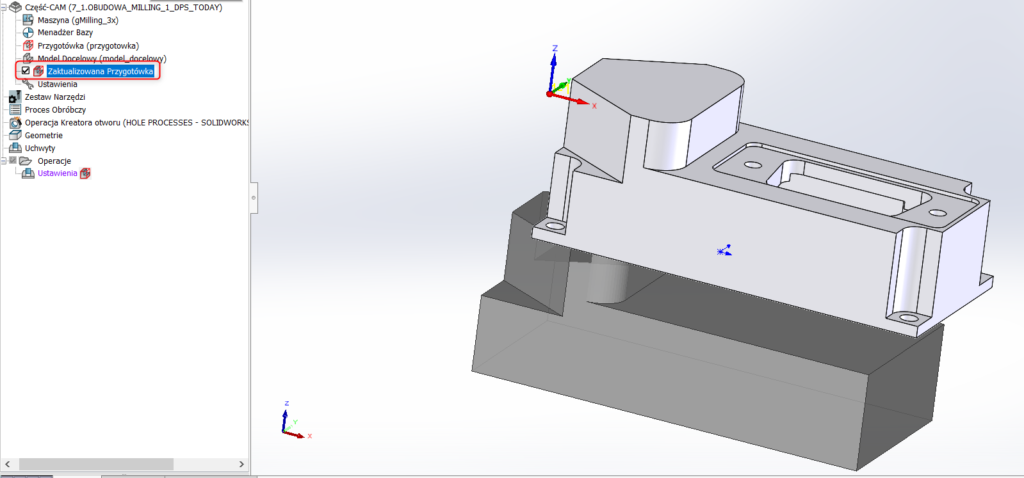The height and width of the screenshot is (478, 1024).
Task: Collapse the Część-CAM root tree node
Action: tap(3, 7)
